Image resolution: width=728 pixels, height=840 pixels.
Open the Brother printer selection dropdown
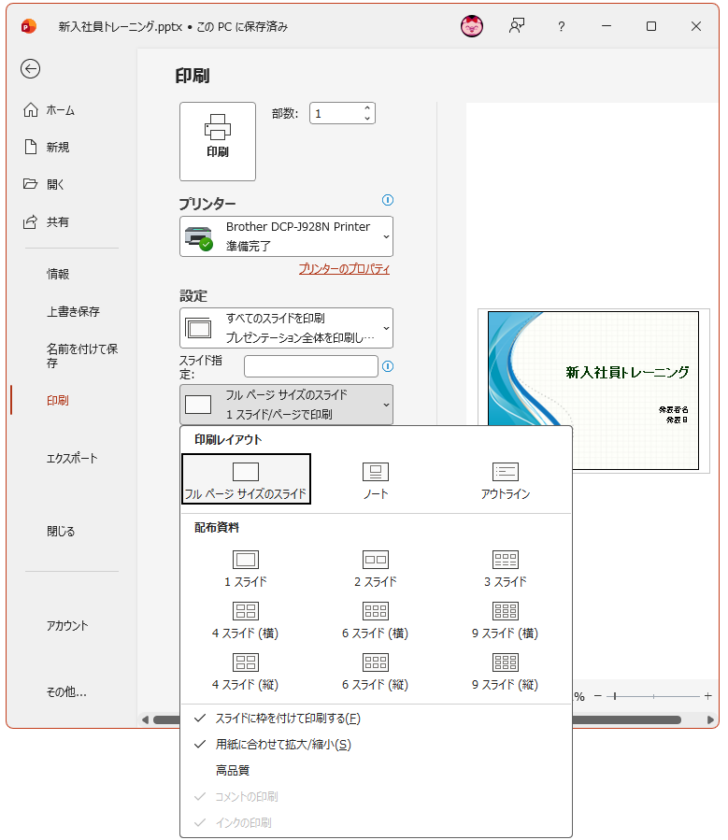tap(286, 236)
